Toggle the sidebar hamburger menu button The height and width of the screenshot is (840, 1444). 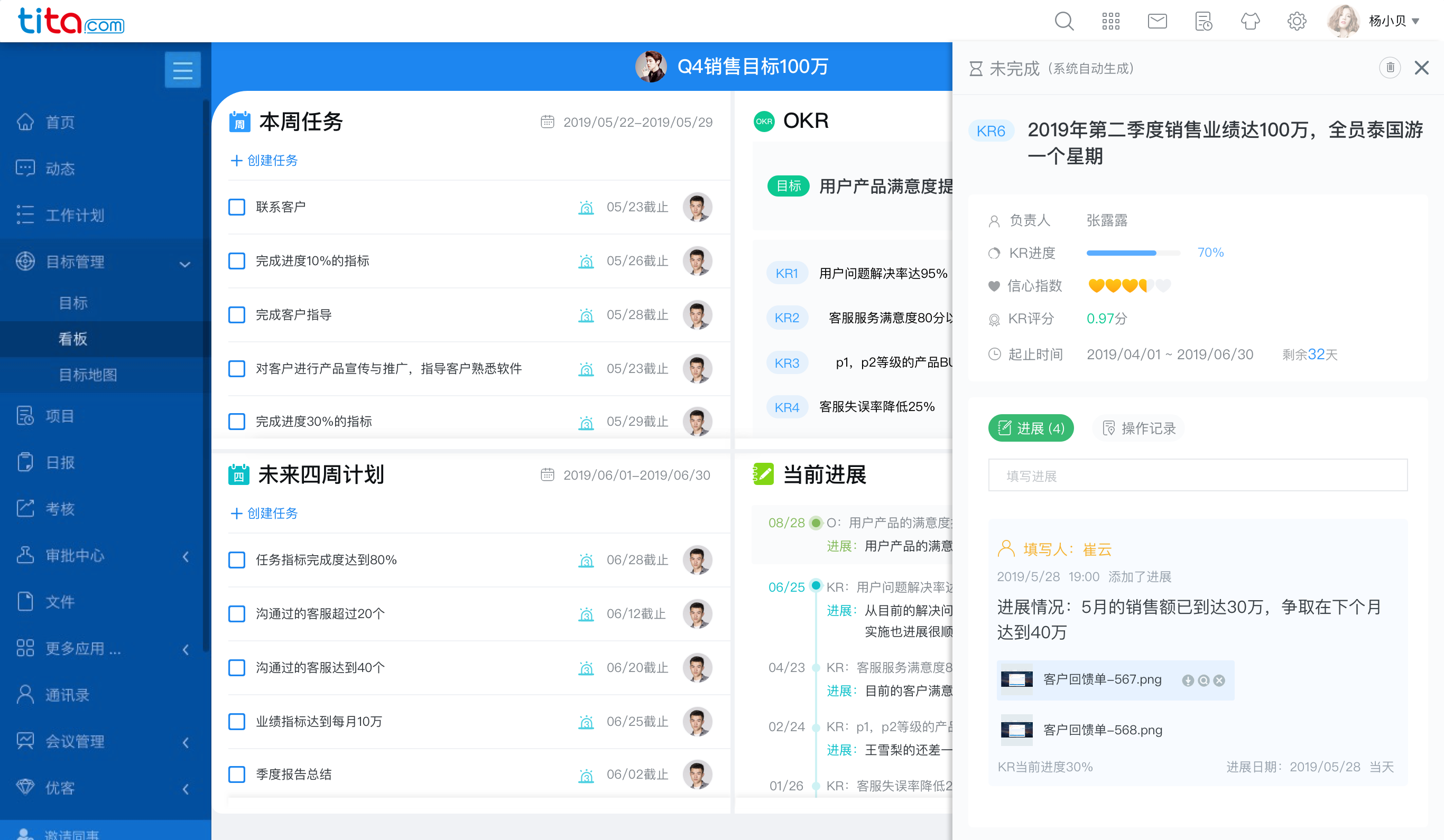183,70
